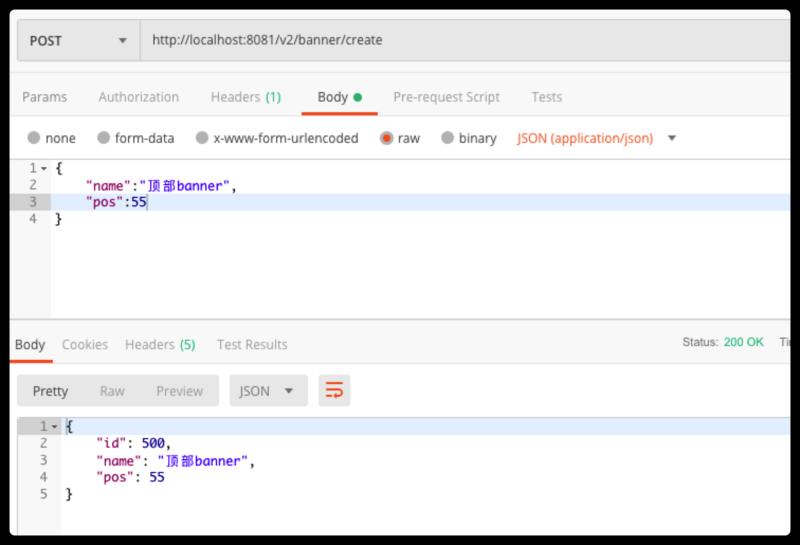Open the request Headers (1) tab
This screenshot has height=545, width=800.
point(246,97)
